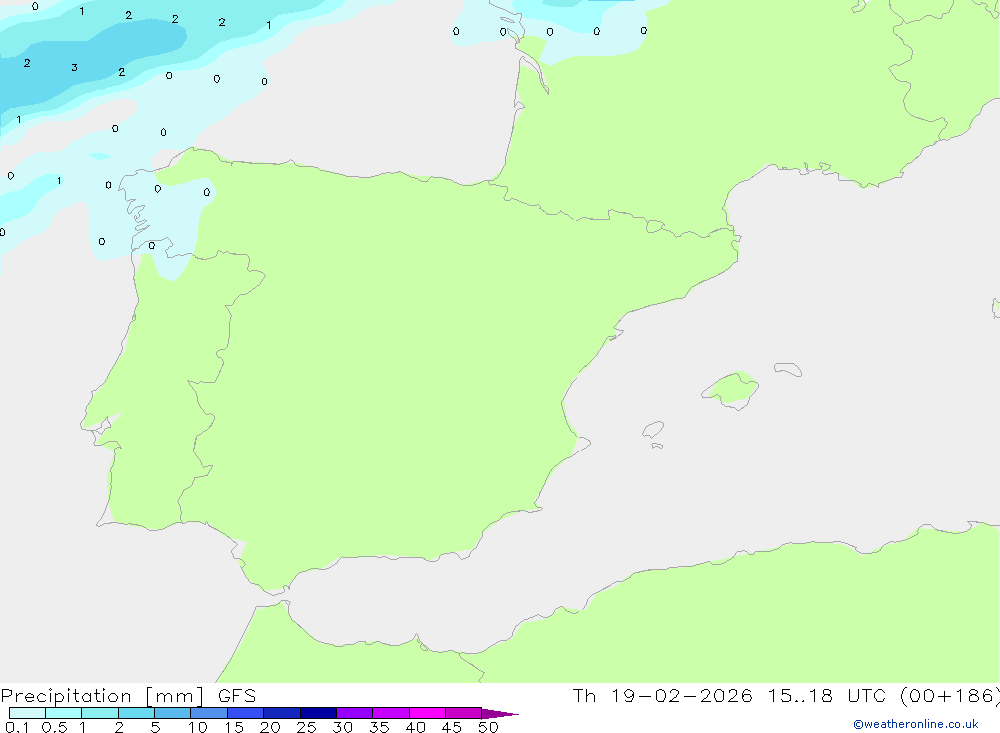The image size is (1000, 733).
Task: Click the '25' legend scale label
Action: coord(307,727)
